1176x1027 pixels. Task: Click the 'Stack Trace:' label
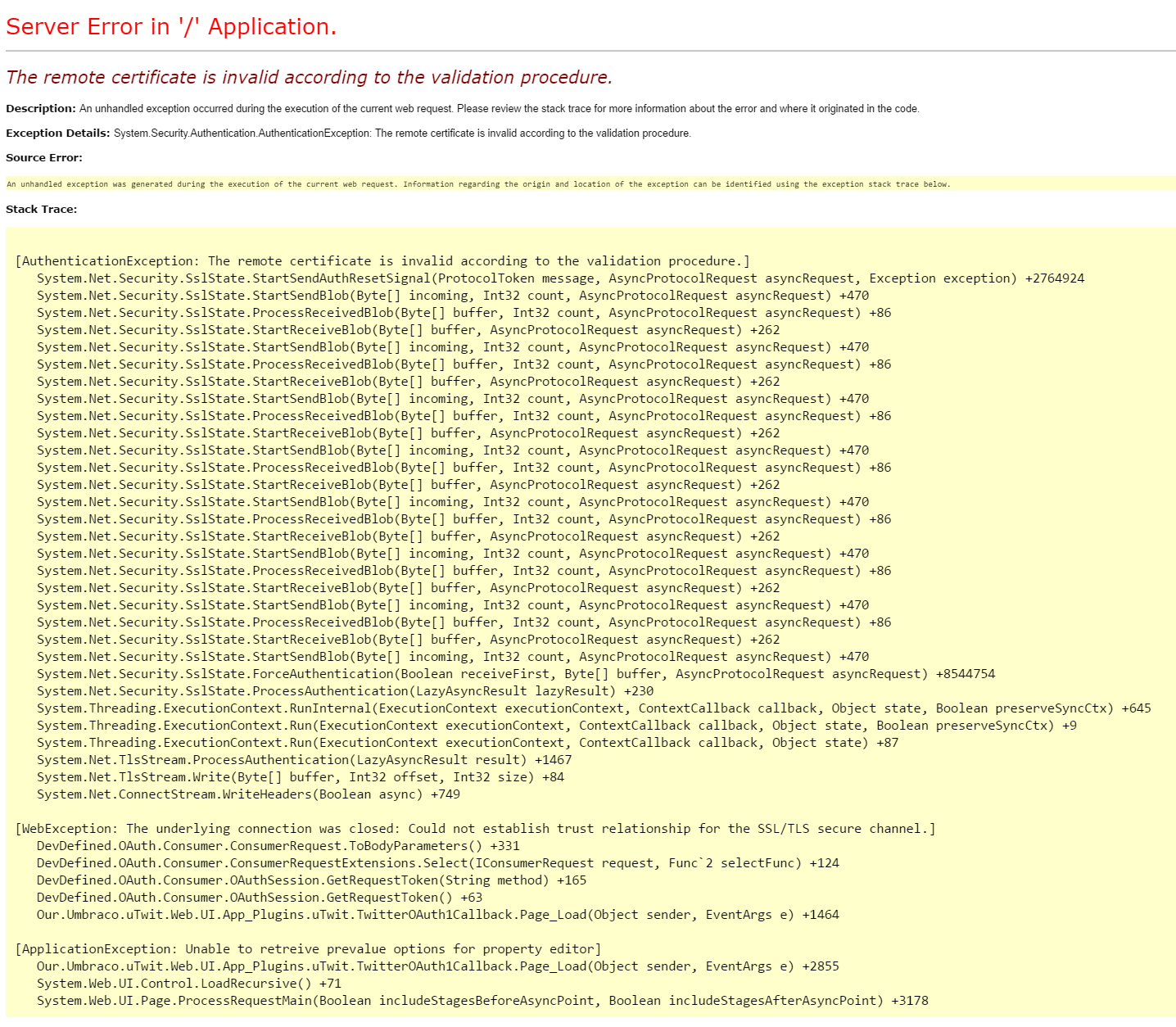42,209
